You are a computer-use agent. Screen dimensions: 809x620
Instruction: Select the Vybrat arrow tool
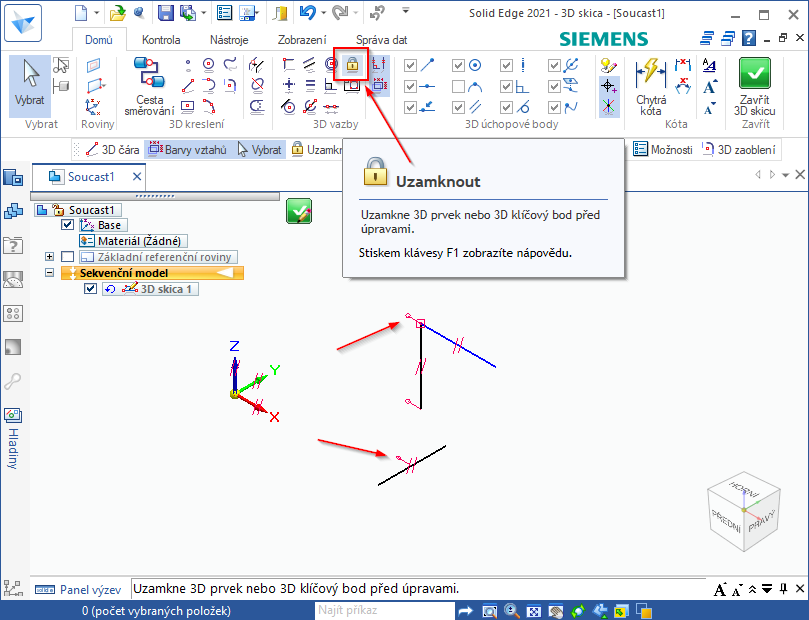coord(30,84)
